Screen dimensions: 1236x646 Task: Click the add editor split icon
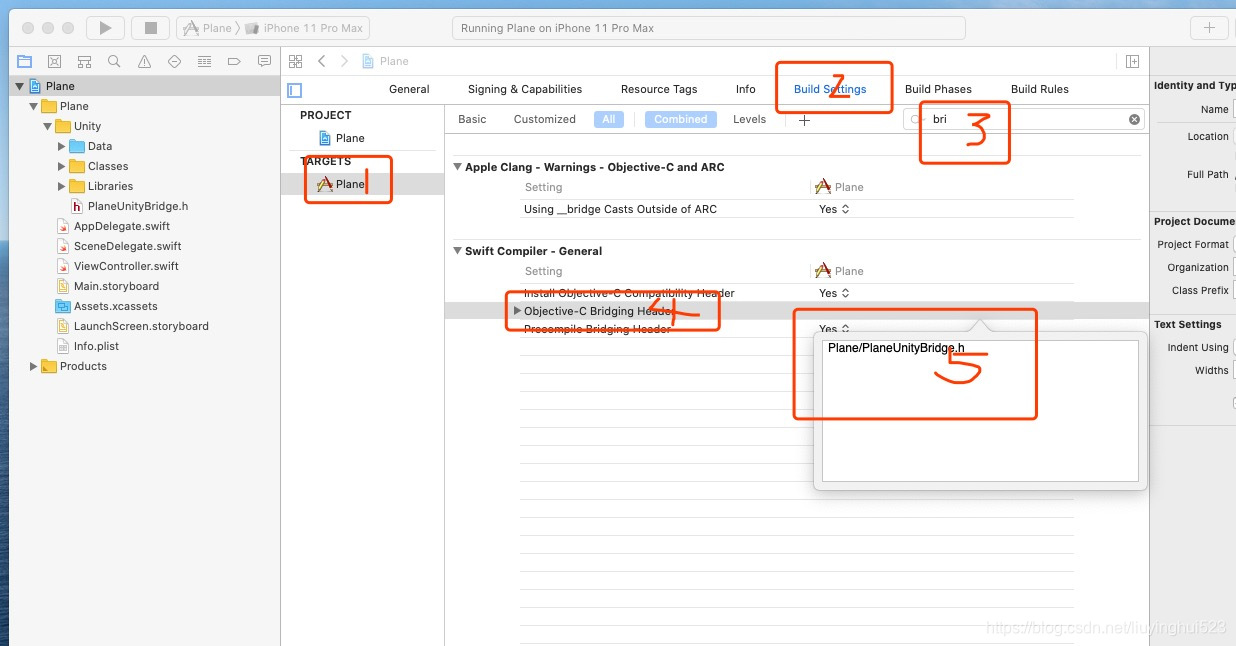(x=1132, y=61)
